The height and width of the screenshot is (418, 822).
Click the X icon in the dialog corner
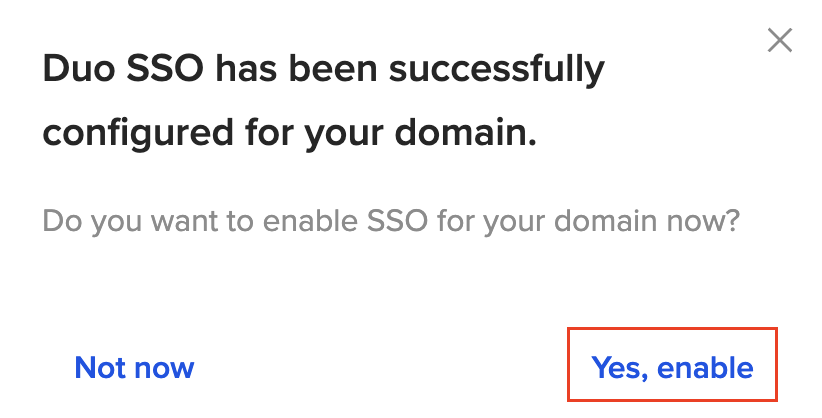779,40
